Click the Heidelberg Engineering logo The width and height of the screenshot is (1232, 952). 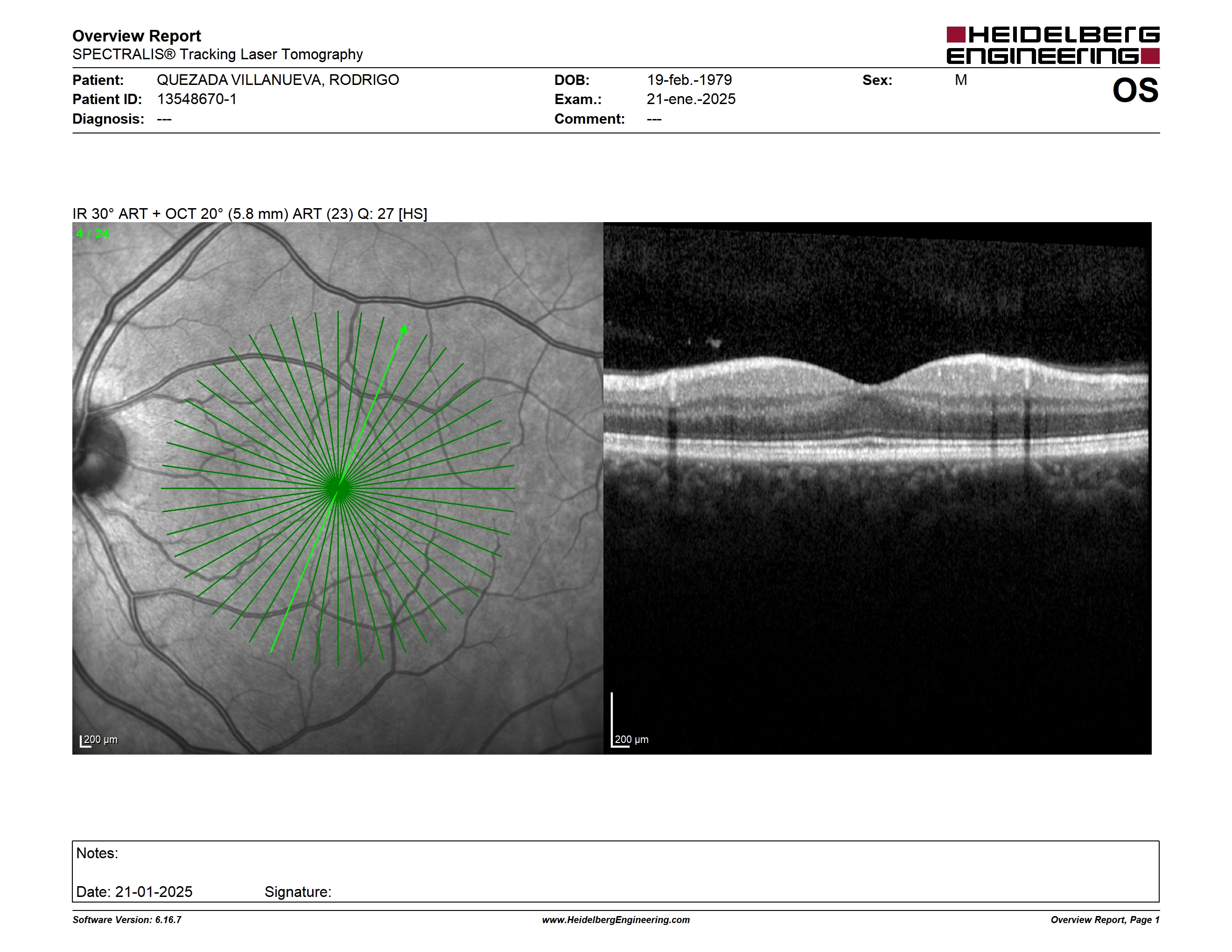point(1053,45)
